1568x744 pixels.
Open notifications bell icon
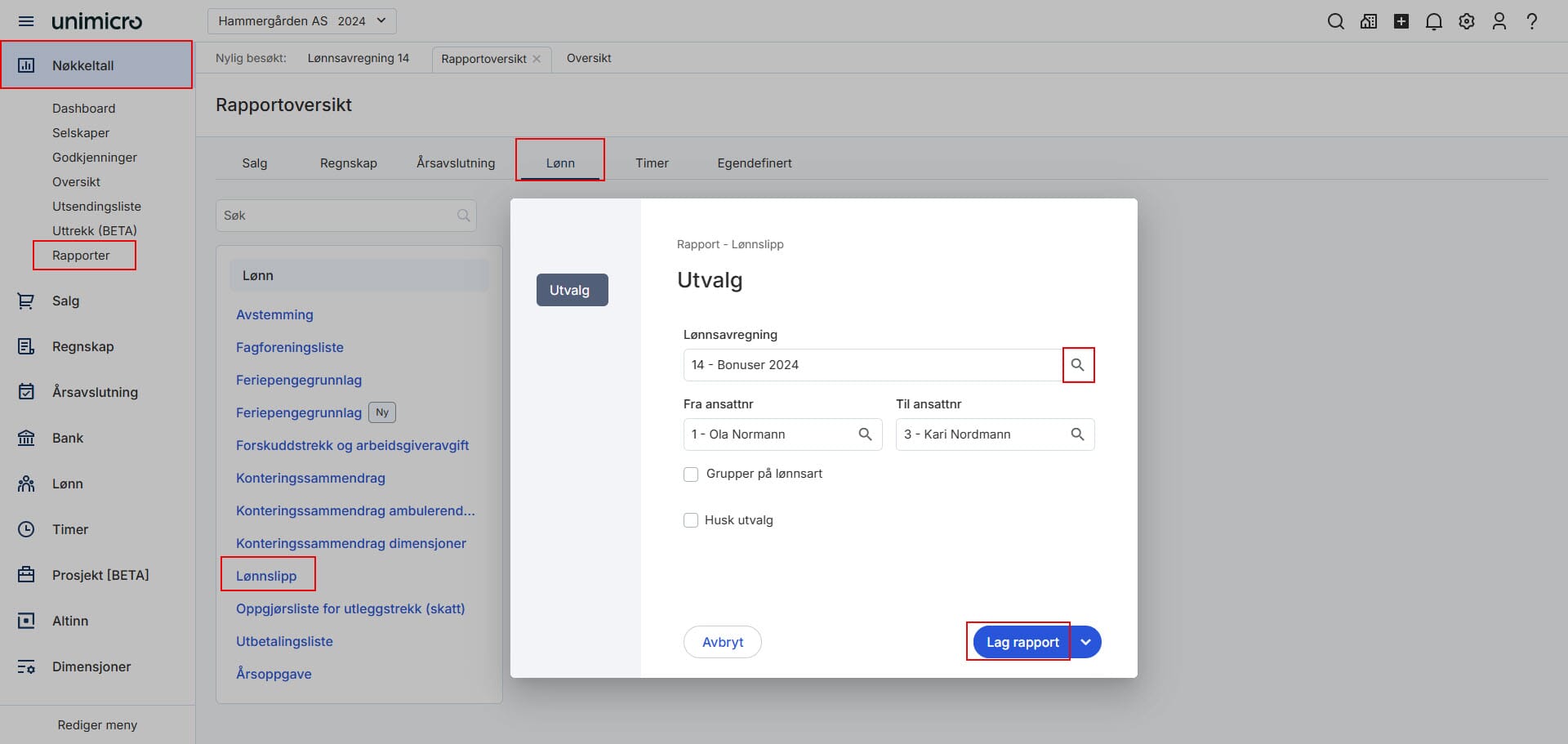(x=1434, y=22)
